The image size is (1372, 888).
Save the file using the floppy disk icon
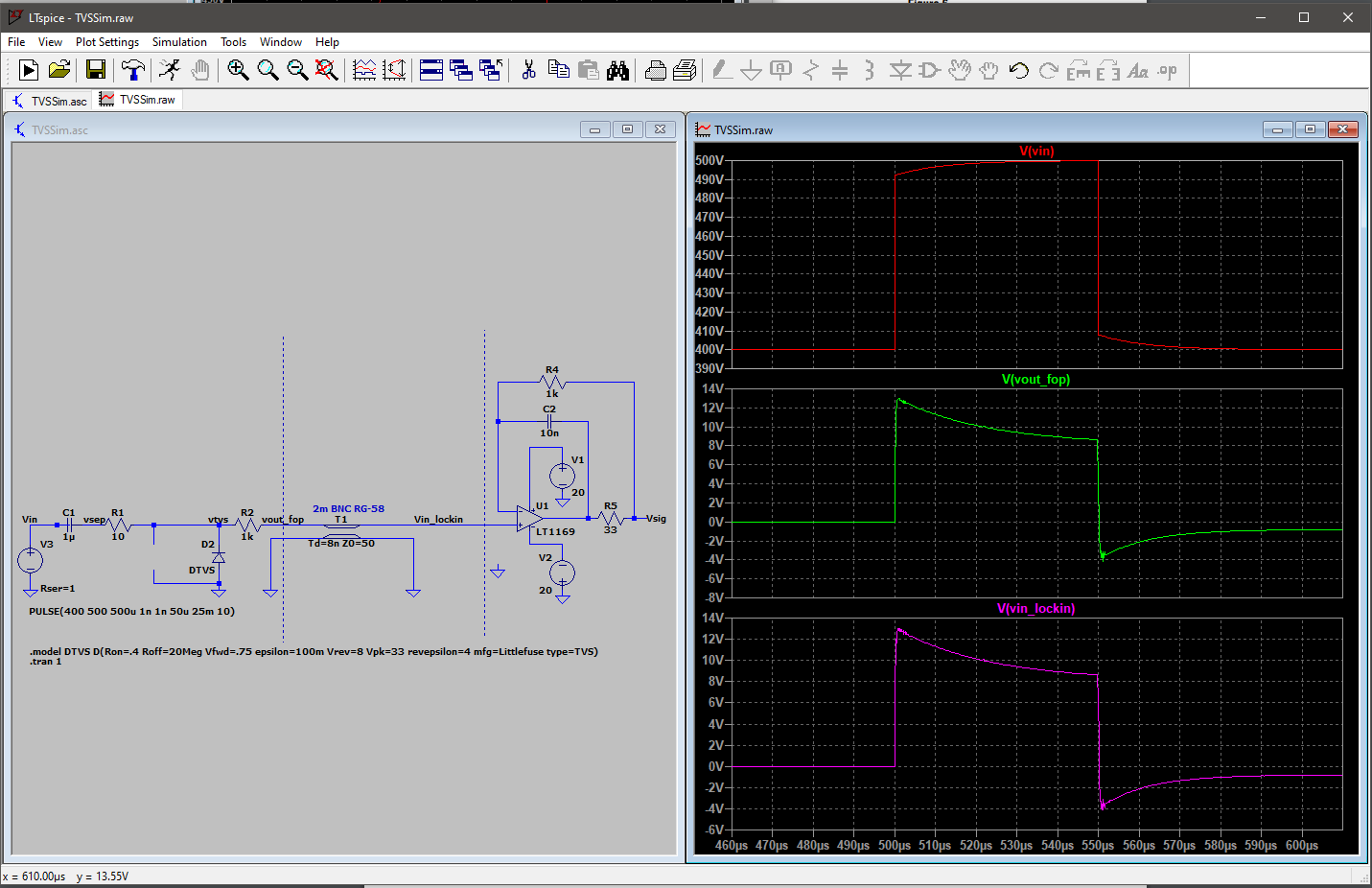pyautogui.click(x=96, y=70)
